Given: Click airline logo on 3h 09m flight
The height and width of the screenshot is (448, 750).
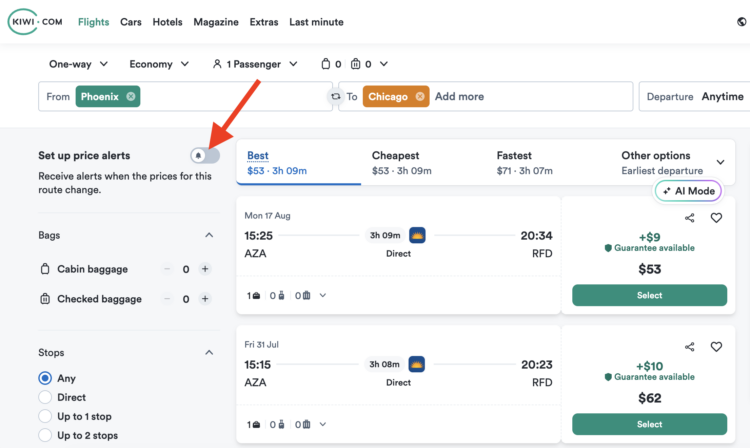Looking at the screenshot, I should click(417, 235).
